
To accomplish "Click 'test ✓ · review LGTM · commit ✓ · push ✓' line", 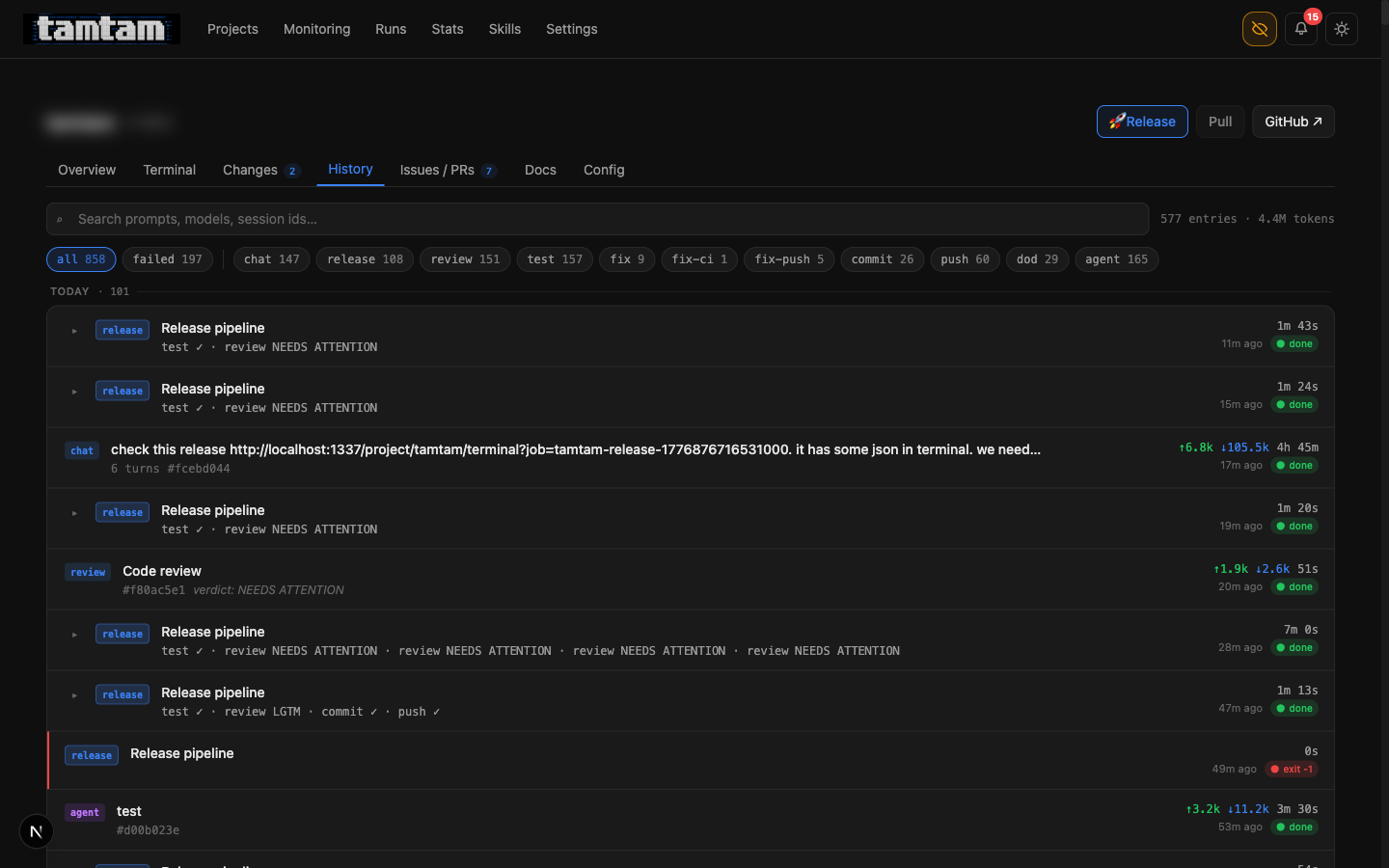I will (301, 712).
